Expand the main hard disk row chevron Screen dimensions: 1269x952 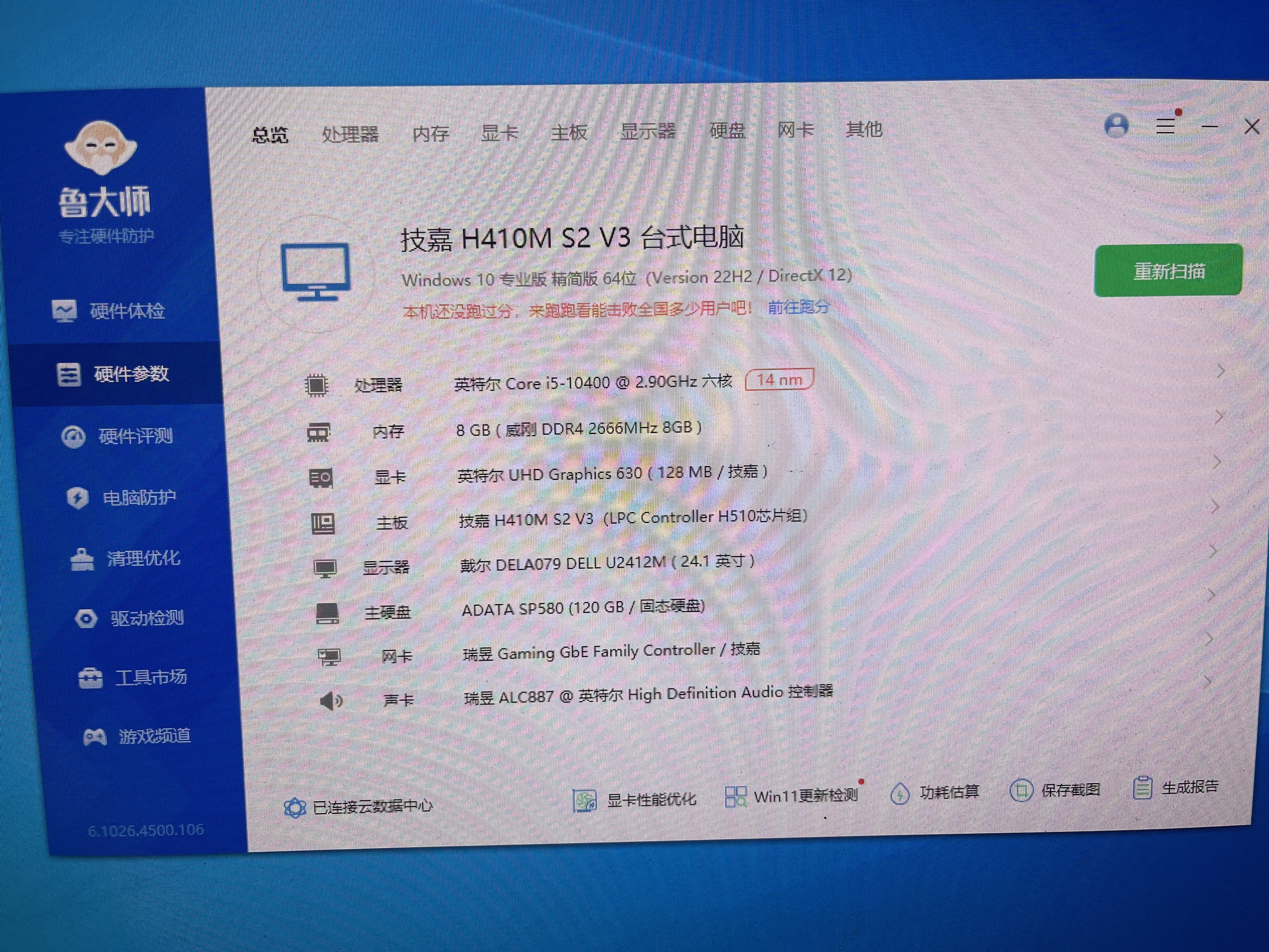point(1212,595)
